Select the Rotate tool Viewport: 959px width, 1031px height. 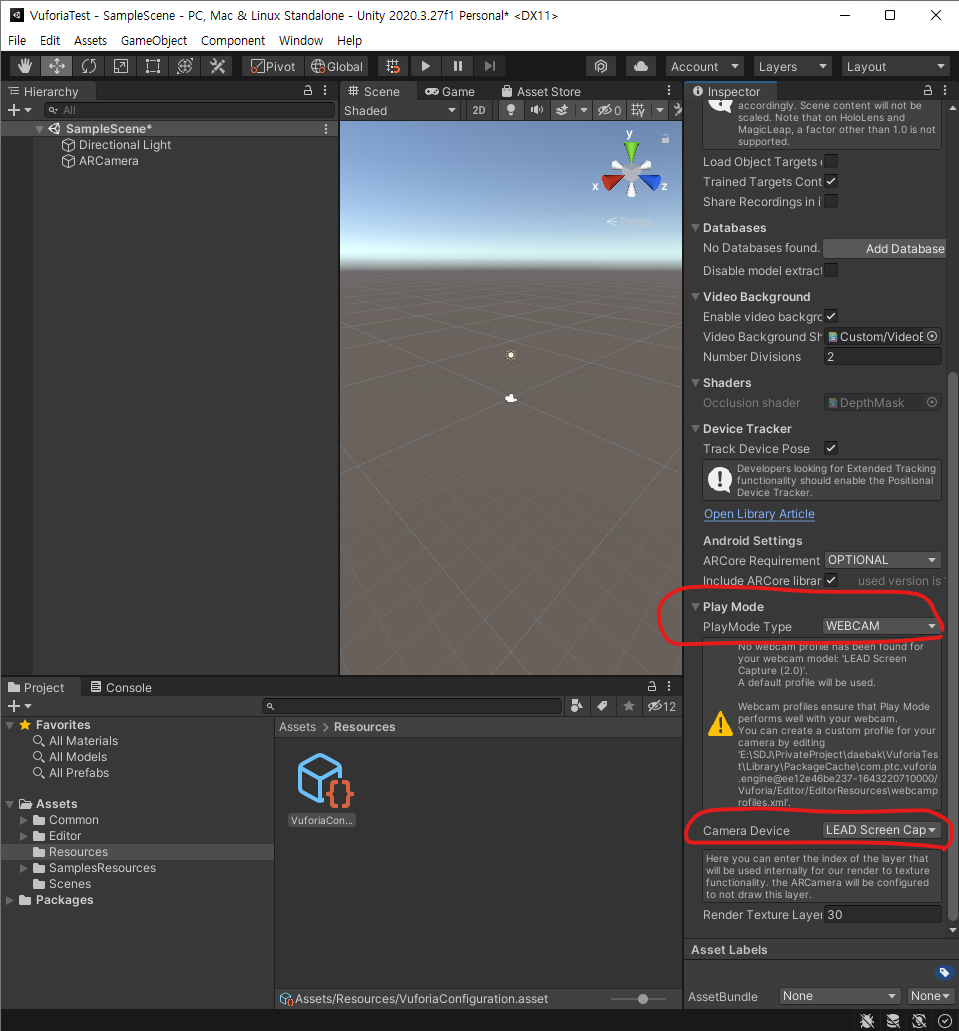pyautogui.click(x=89, y=66)
